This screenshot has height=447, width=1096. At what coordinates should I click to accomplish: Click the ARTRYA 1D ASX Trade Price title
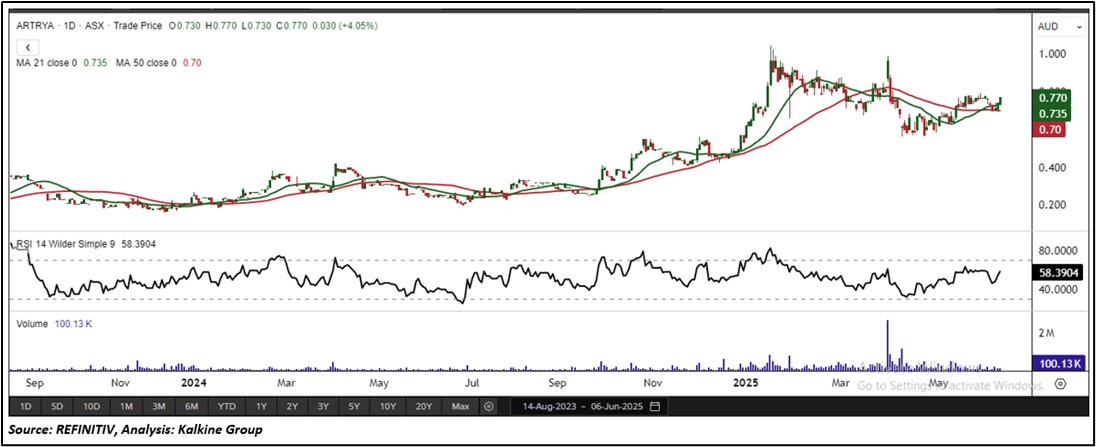(x=89, y=26)
